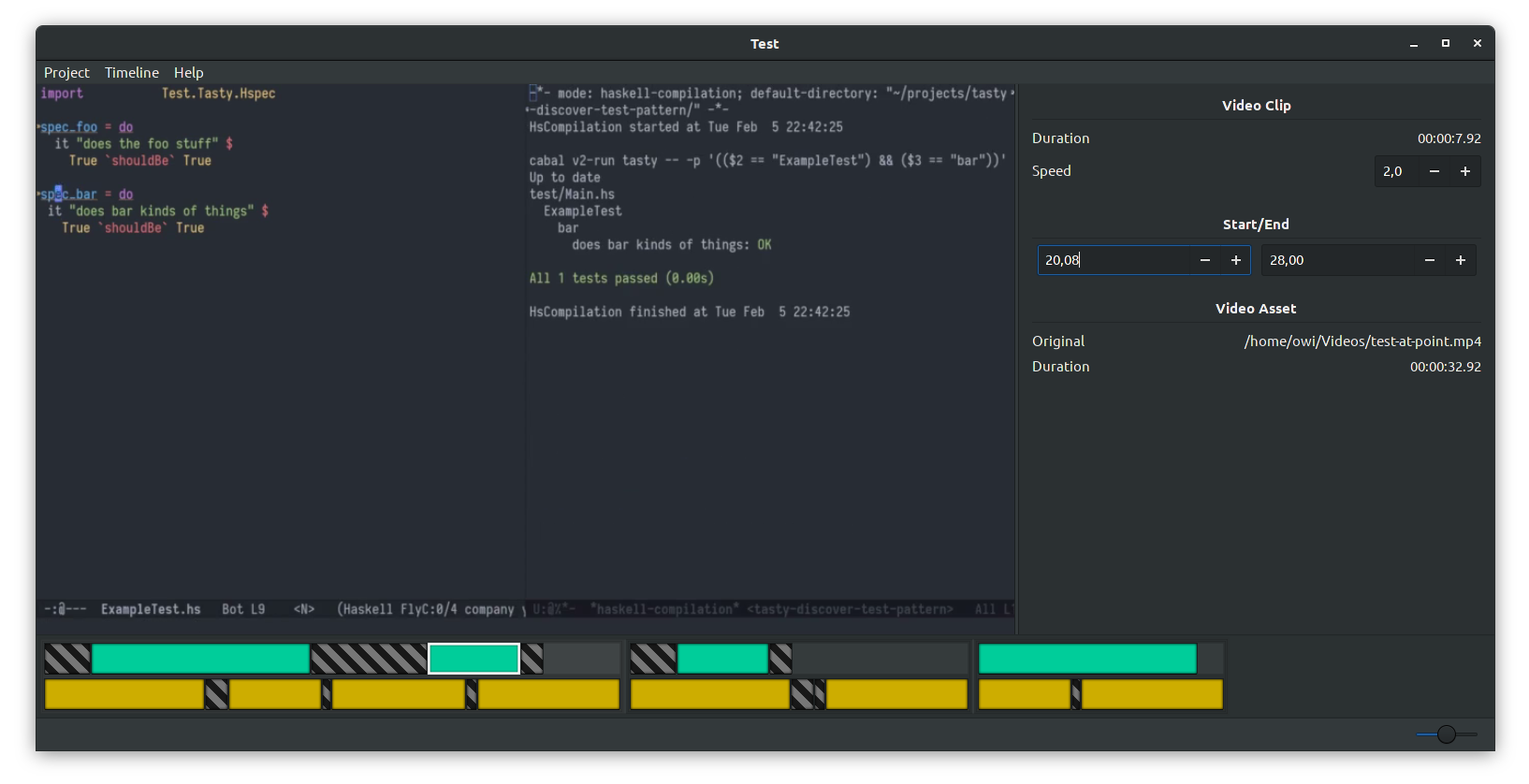Increase the Speed value with plus button
1529x784 pixels.
(1464, 171)
